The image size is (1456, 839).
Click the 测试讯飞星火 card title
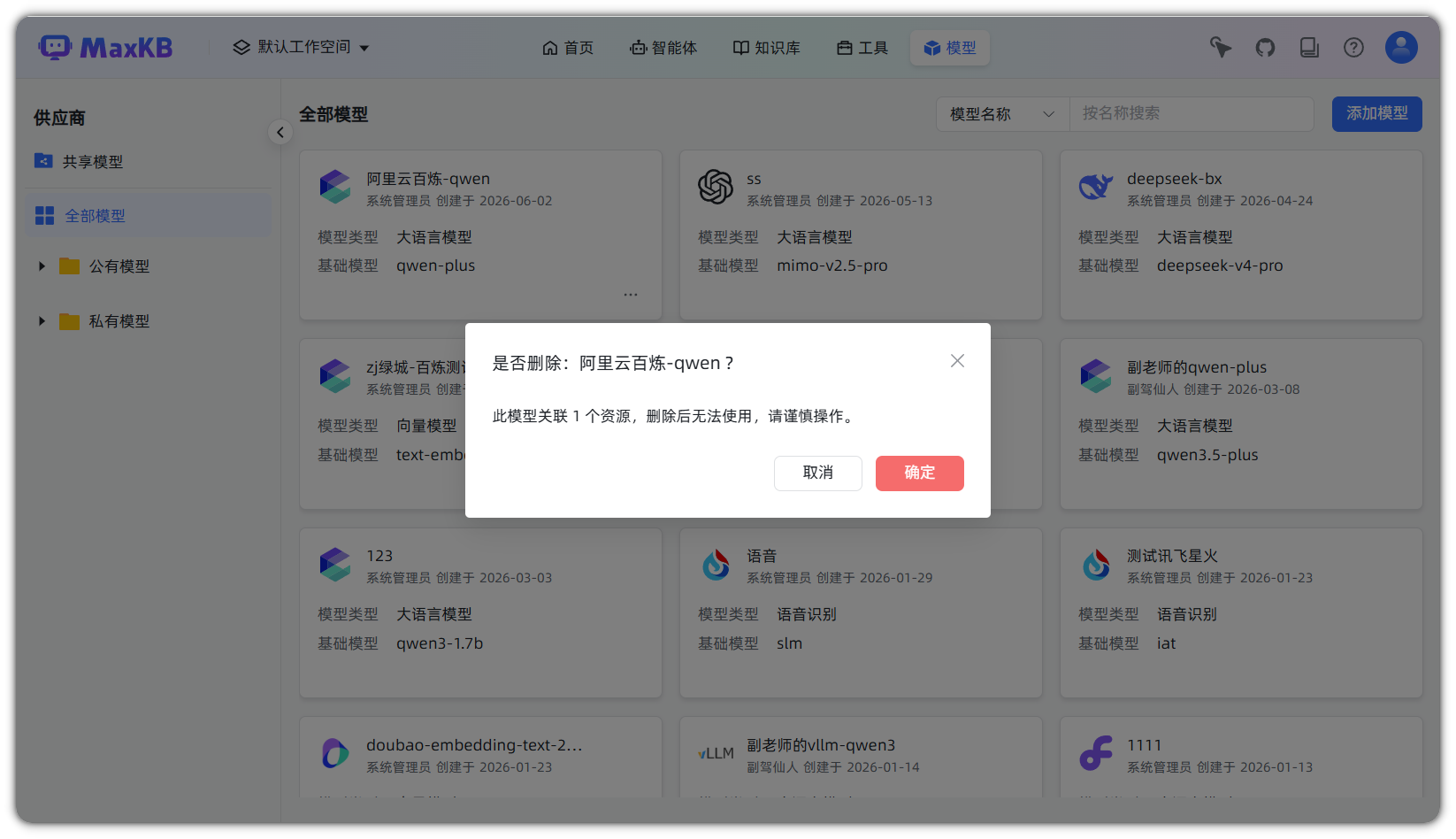click(x=1172, y=557)
